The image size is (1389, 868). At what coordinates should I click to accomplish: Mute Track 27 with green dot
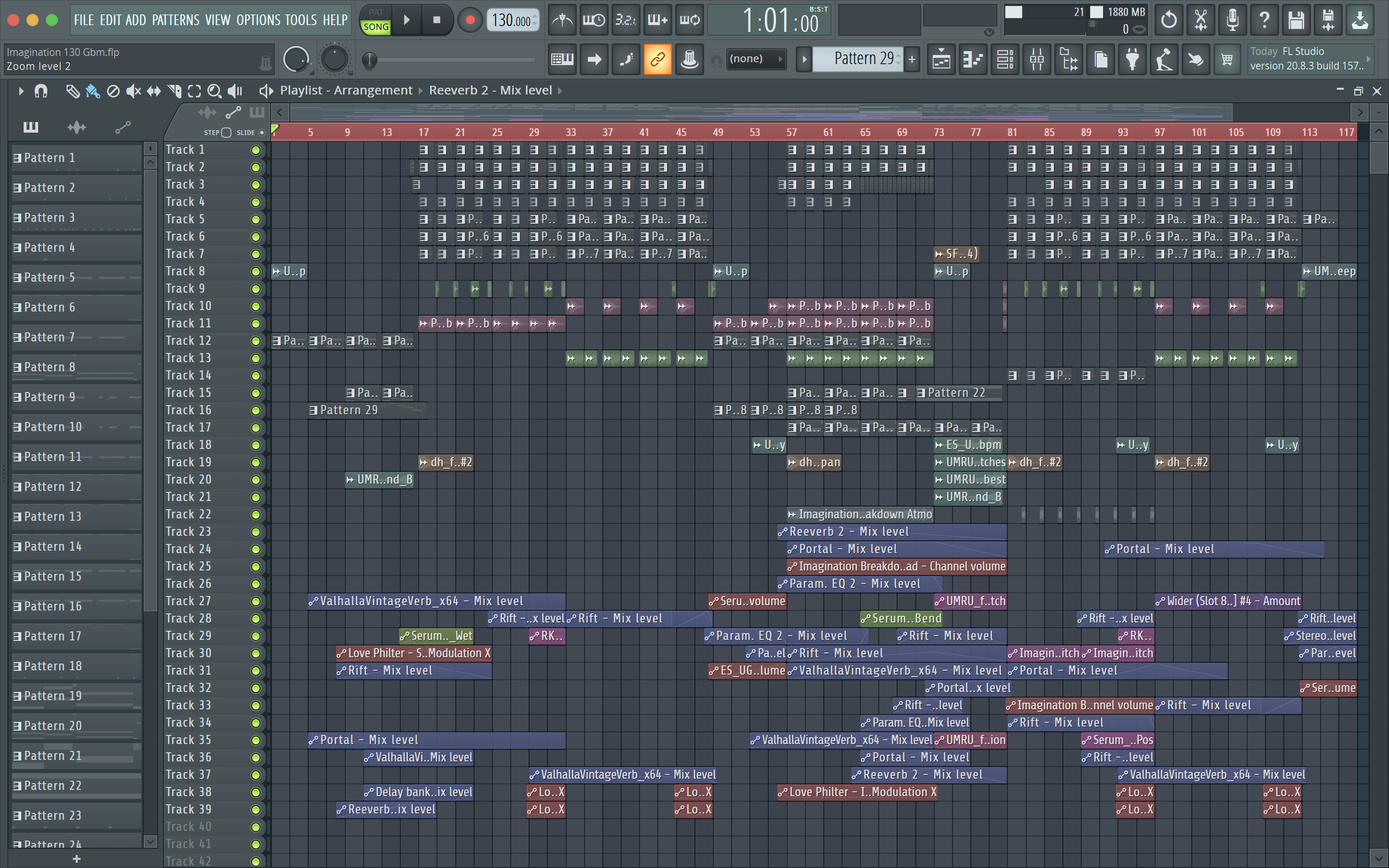(256, 602)
